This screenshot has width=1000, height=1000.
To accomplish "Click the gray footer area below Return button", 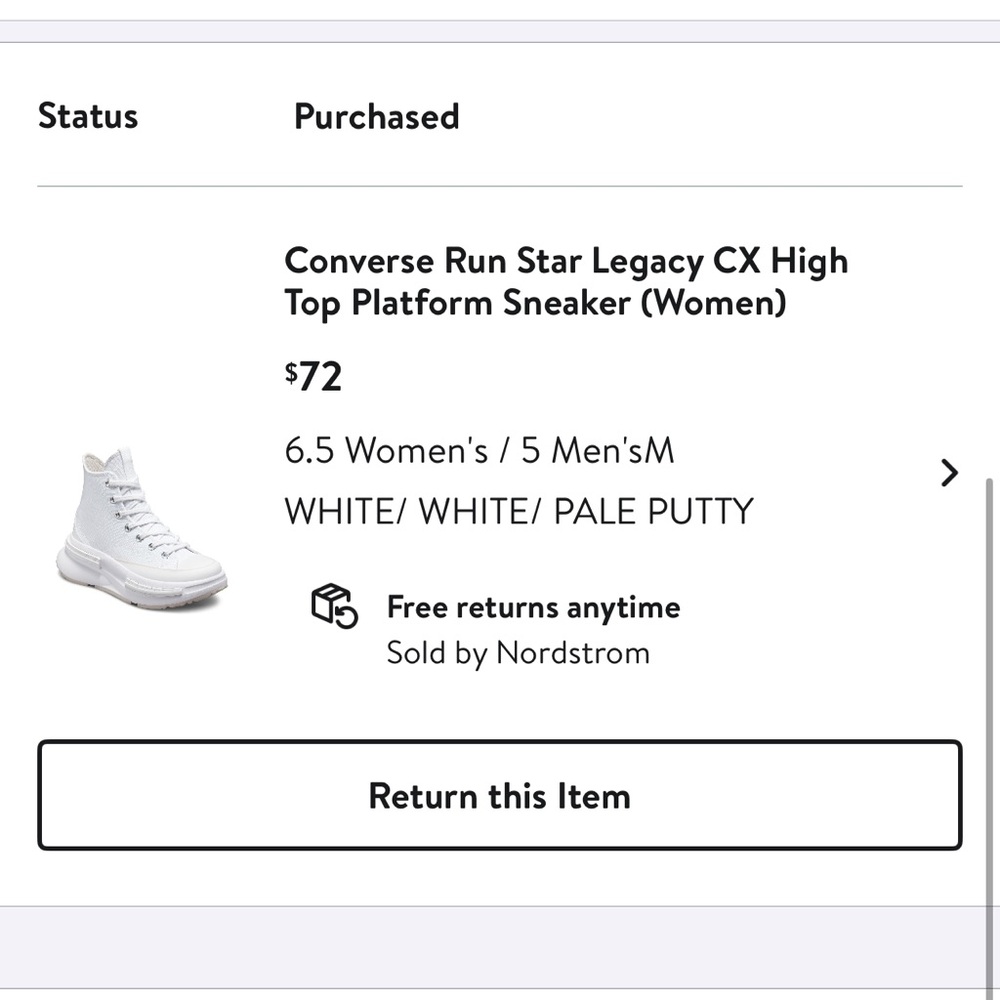I will point(499,946).
